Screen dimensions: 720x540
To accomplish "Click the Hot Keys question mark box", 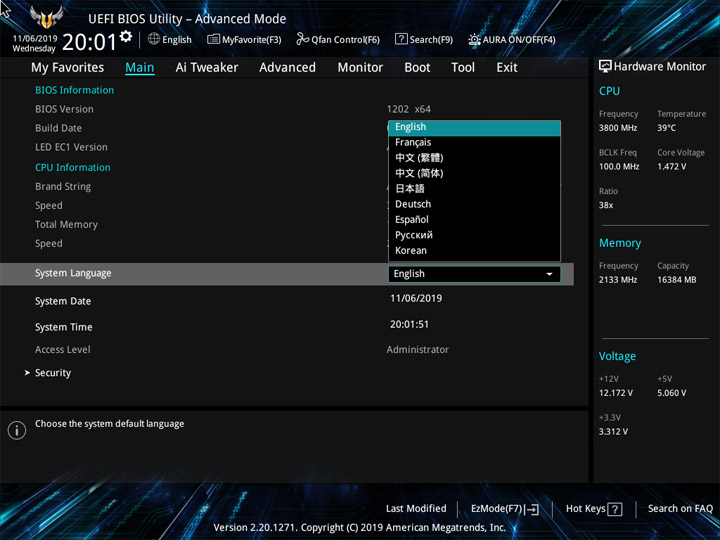I will 614,509.
